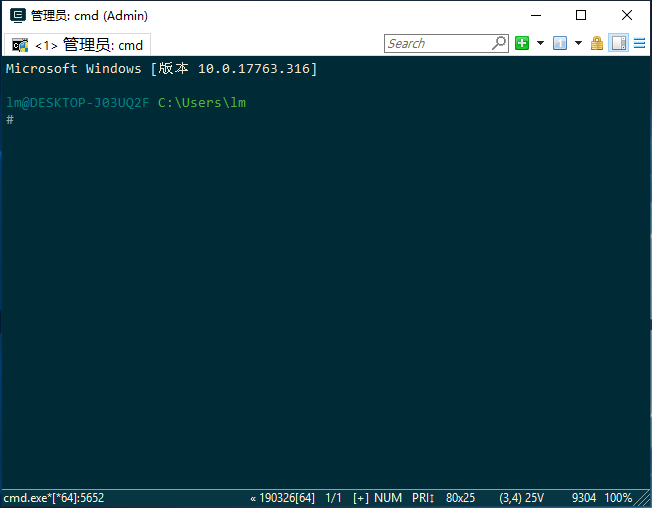Switch to the <1> 管理员: cmd tab
This screenshot has width=652, height=508.
tap(77, 44)
